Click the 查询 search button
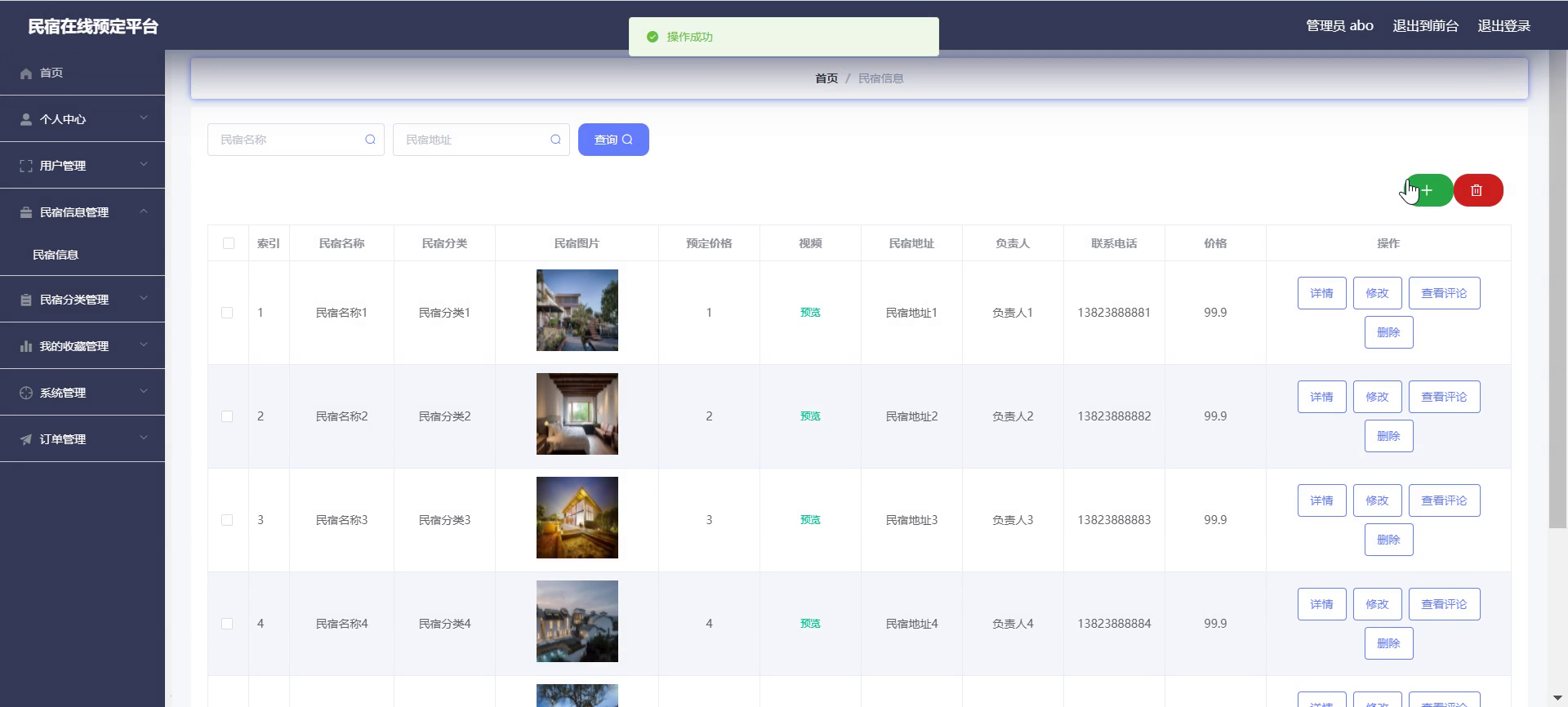Viewport: 1568px width, 707px height. pyautogui.click(x=613, y=140)
